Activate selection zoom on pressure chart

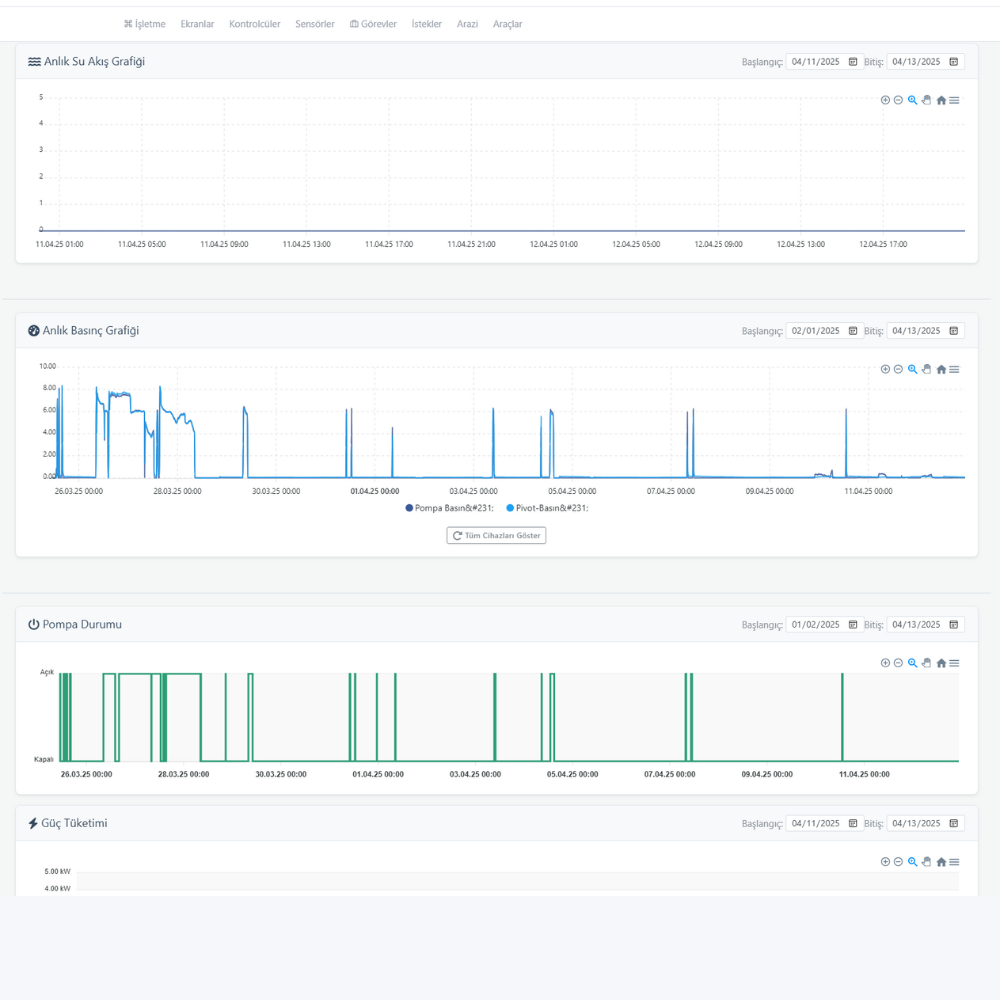912,369
